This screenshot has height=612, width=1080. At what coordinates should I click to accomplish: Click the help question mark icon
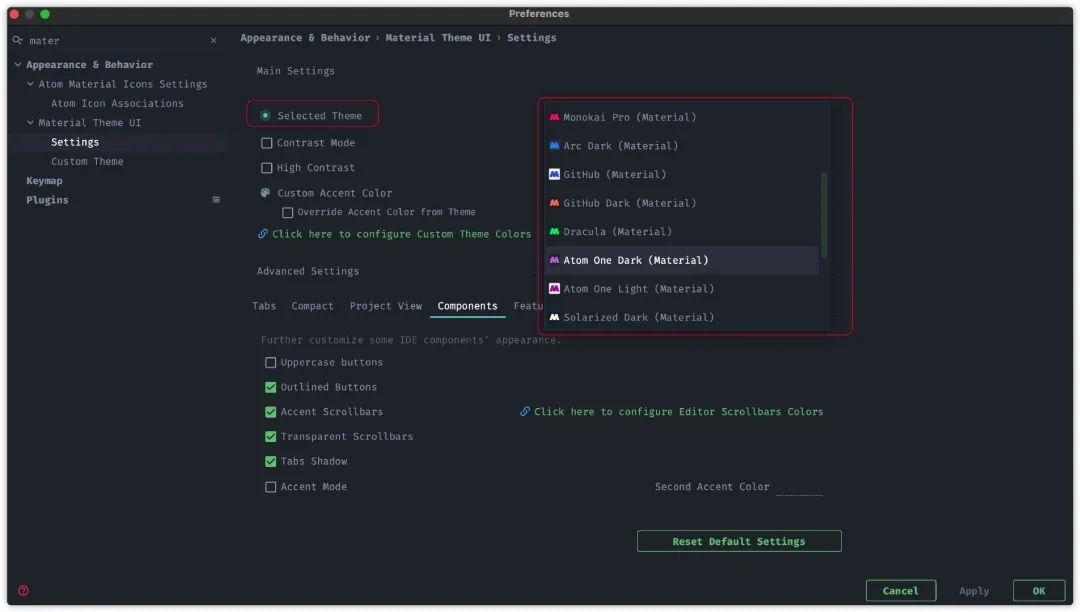coord(23,591)
